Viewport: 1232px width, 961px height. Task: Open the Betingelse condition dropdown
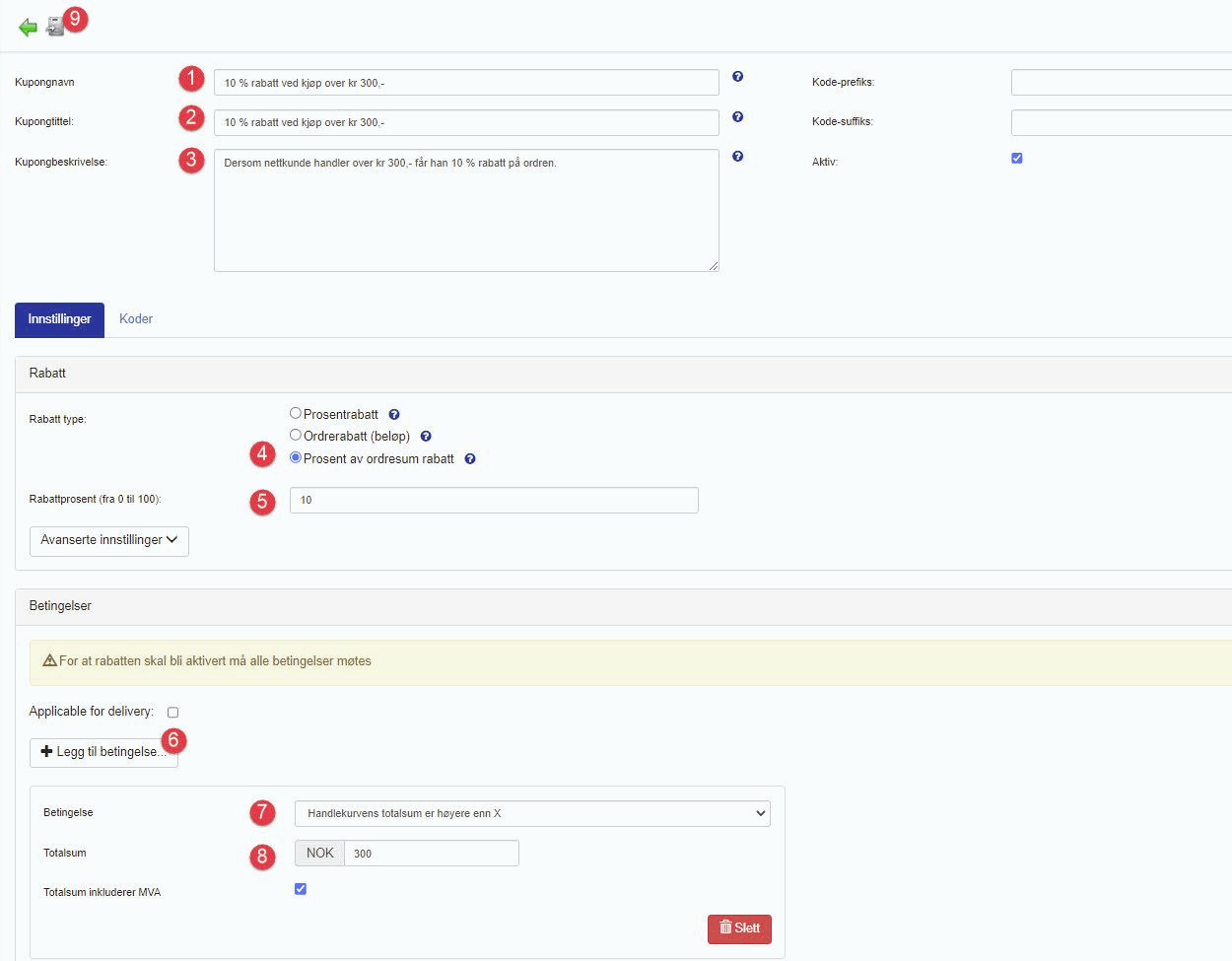pyautogui.click(x=532, y=813)
